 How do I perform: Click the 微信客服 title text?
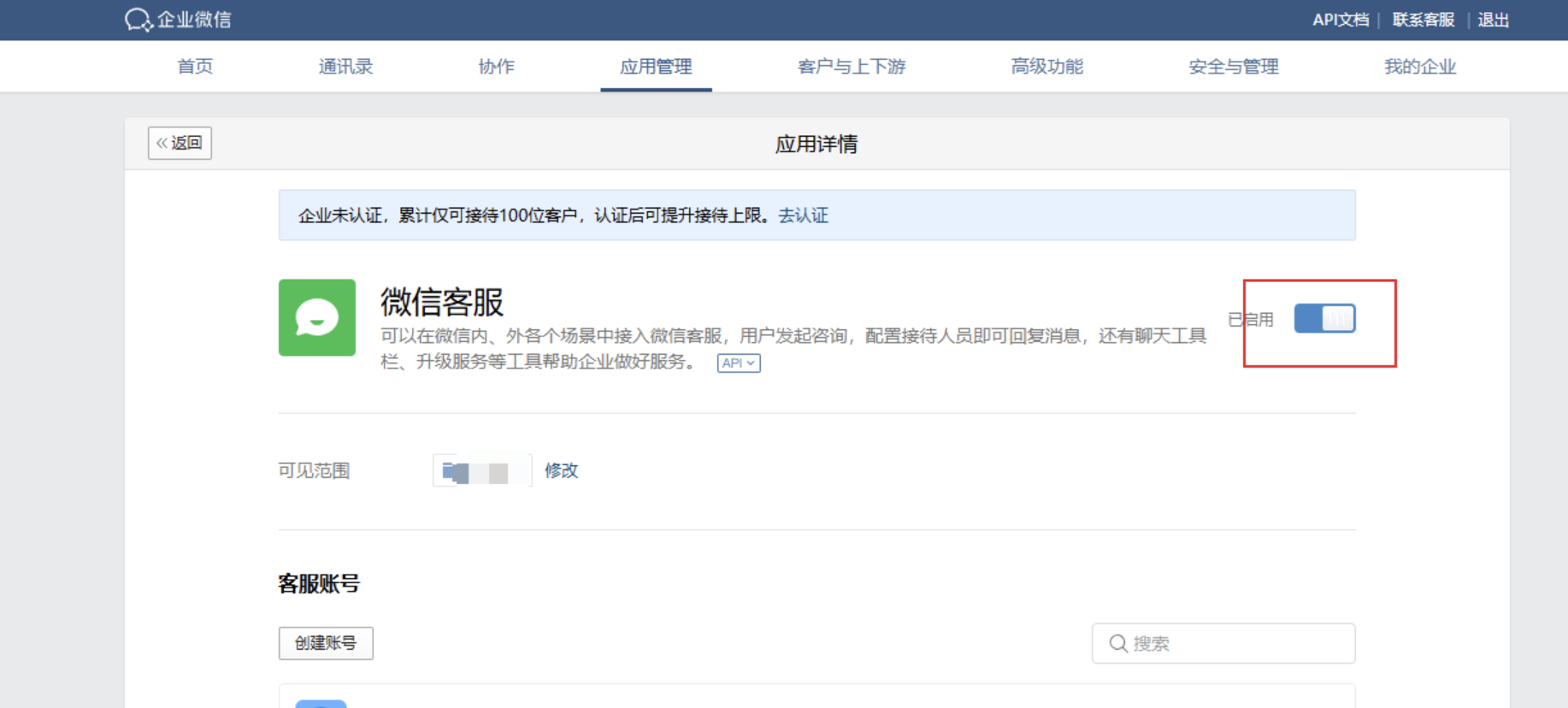[442, 302]
